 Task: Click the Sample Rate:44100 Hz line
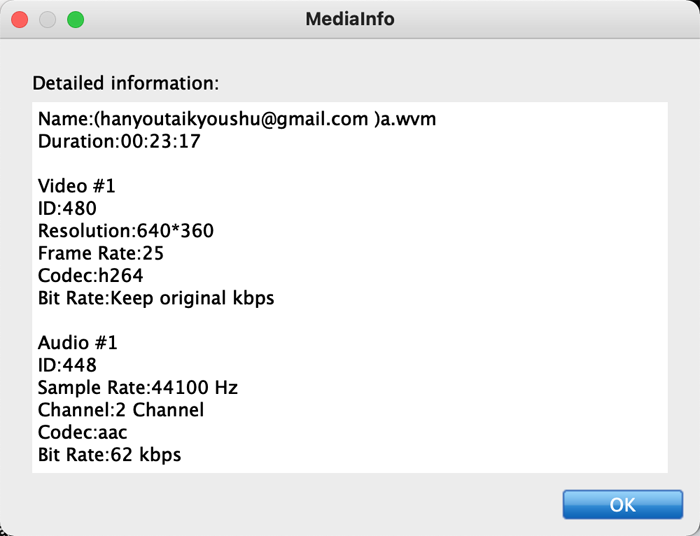(x=138, y=387)
